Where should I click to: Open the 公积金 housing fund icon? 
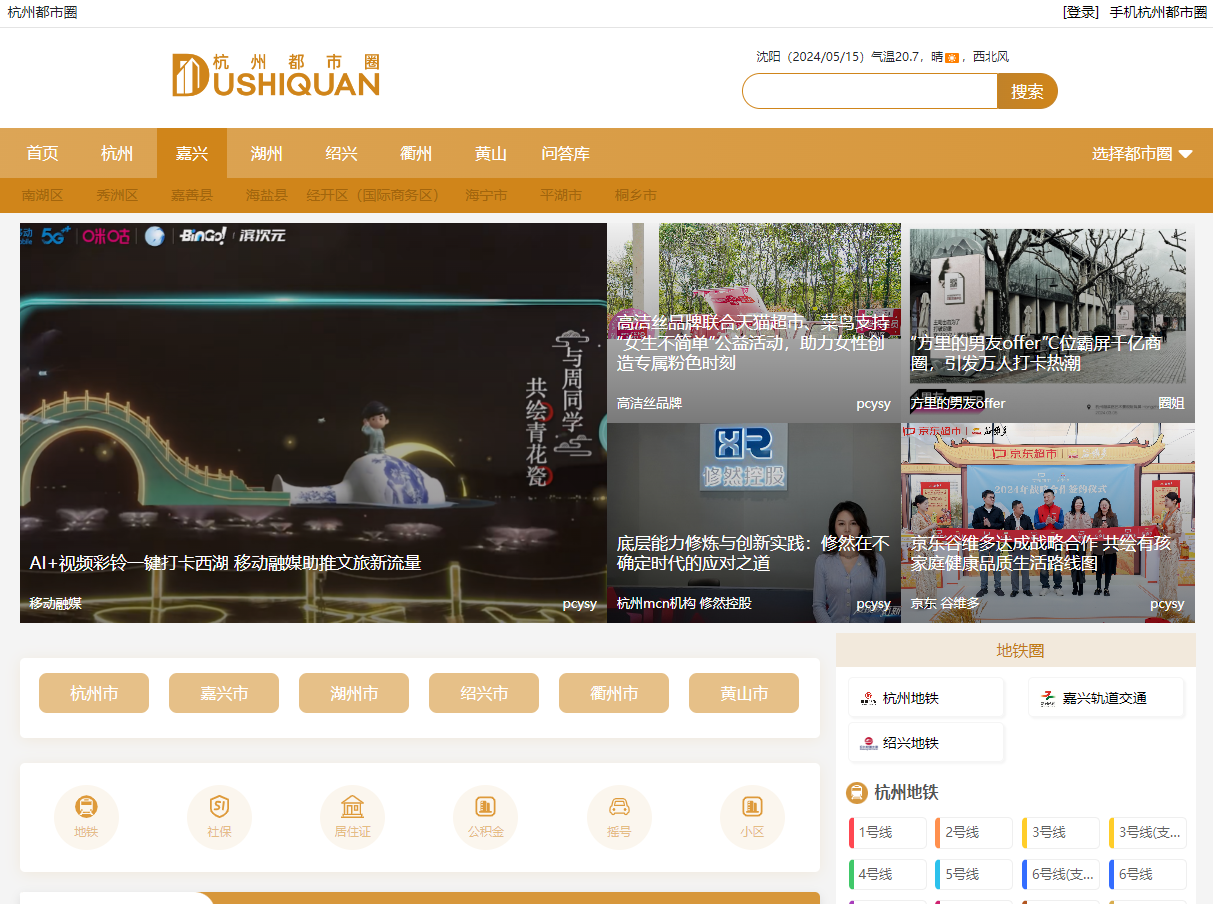[x=485, y=817]
